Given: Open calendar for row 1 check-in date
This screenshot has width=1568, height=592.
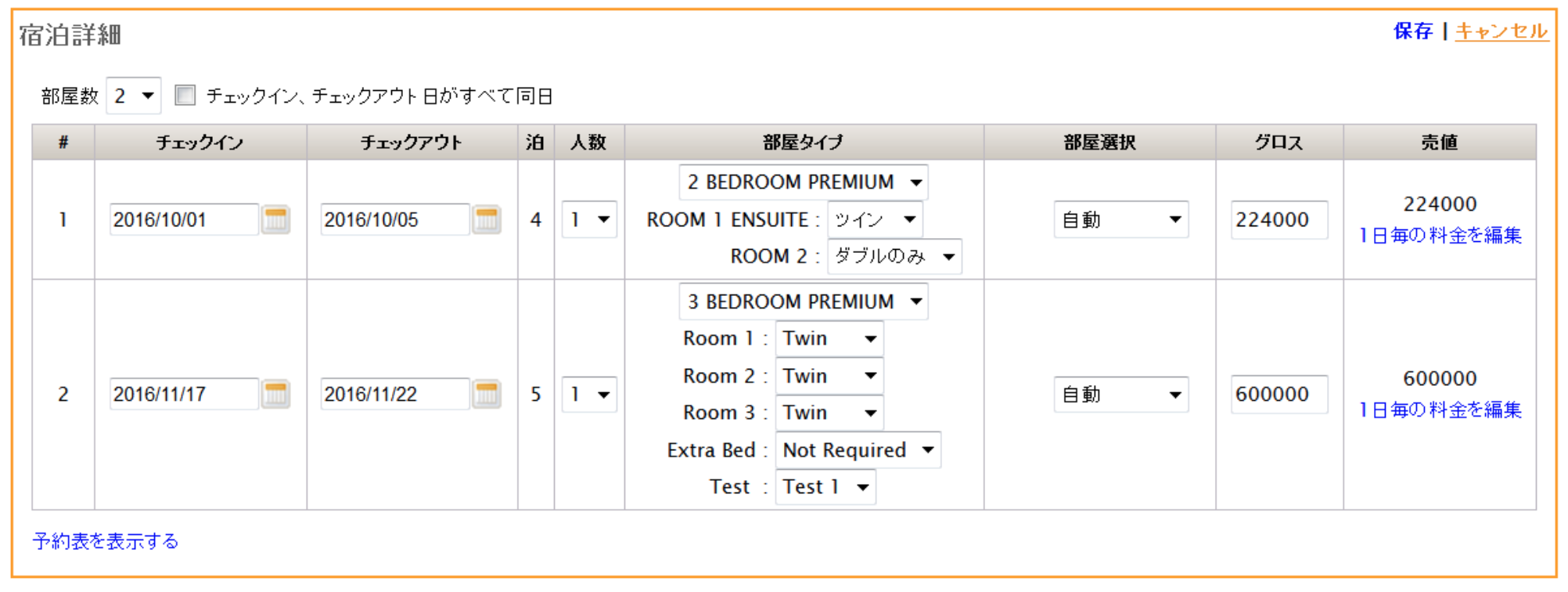Looking at the screenshot, I should click(x=275, y=219).
